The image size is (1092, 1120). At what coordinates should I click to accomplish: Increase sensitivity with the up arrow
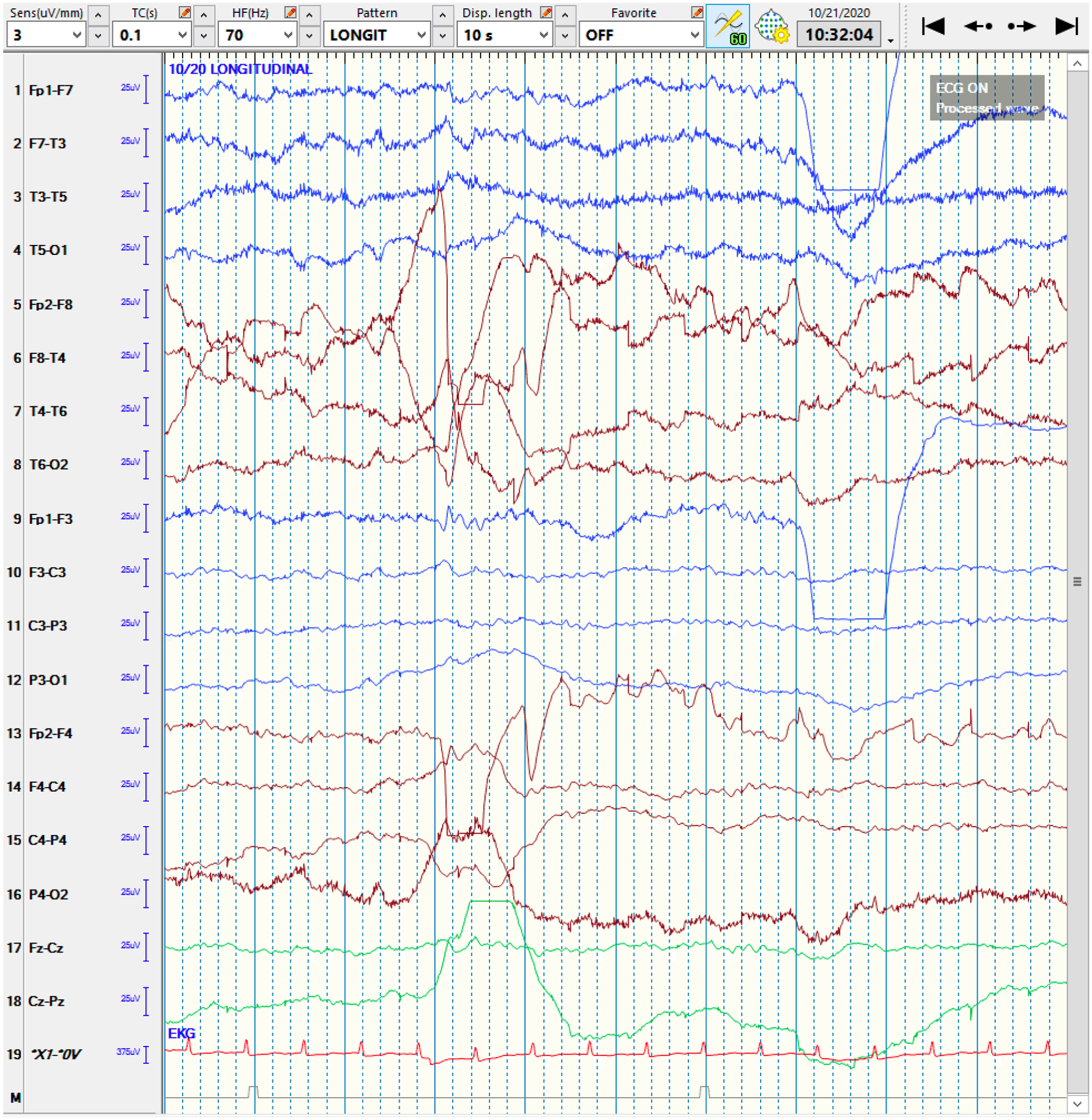tap(98, 15)
